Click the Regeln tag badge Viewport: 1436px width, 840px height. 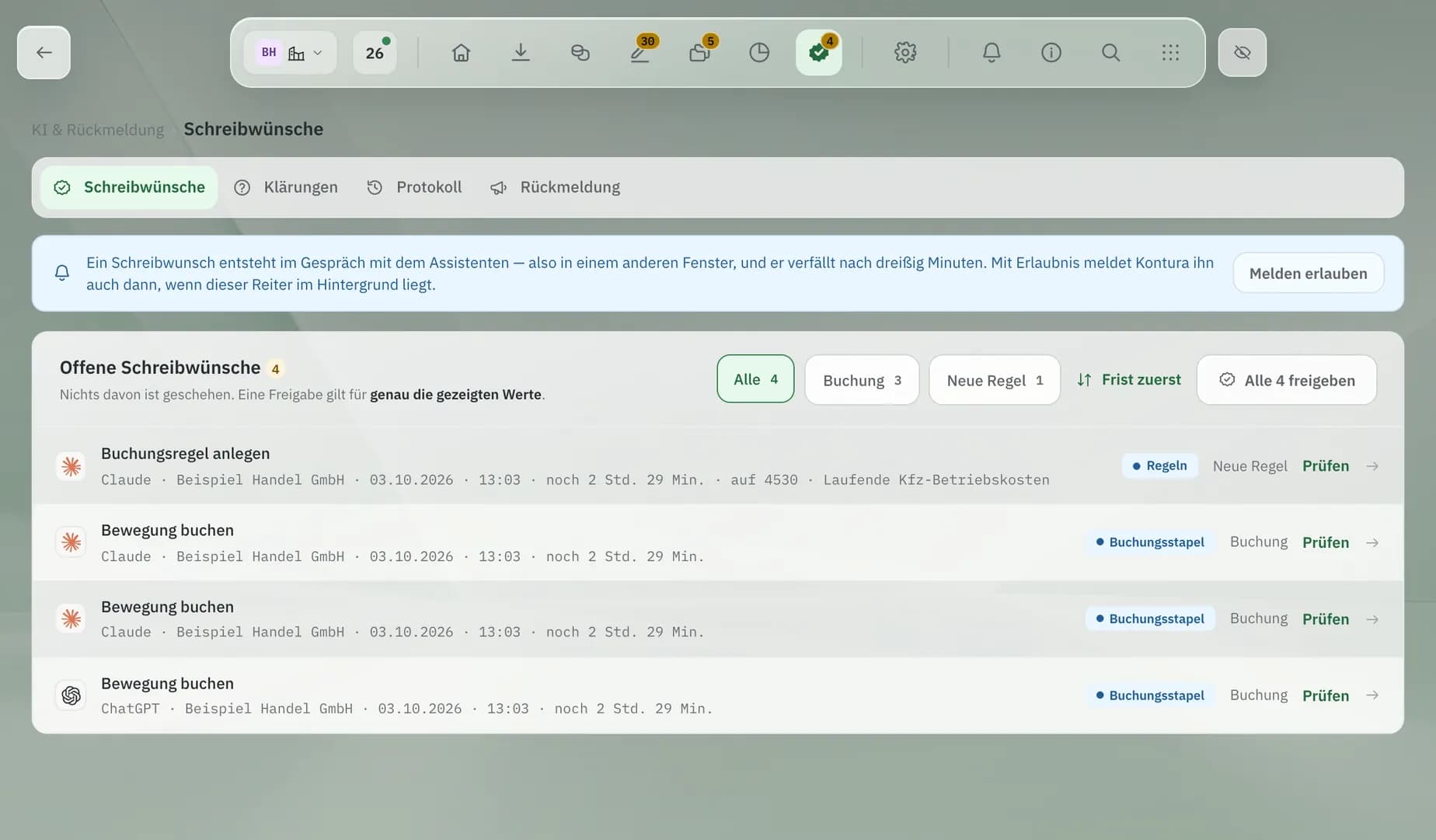click(1159, 465)
